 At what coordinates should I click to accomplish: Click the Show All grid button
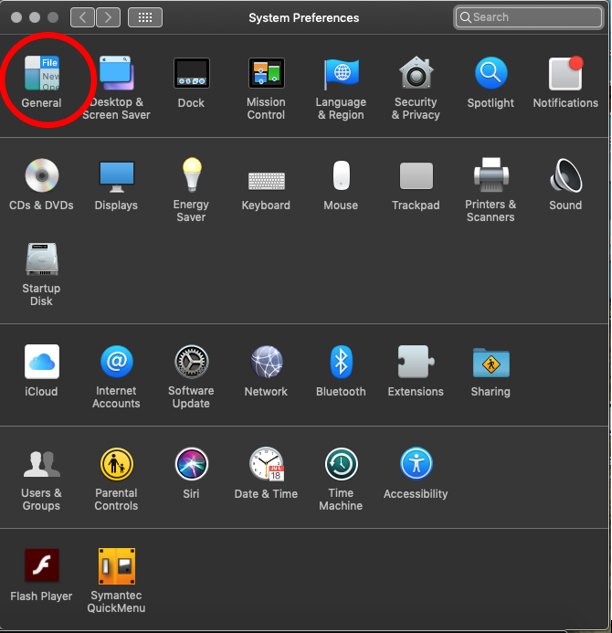pos(145,17)
